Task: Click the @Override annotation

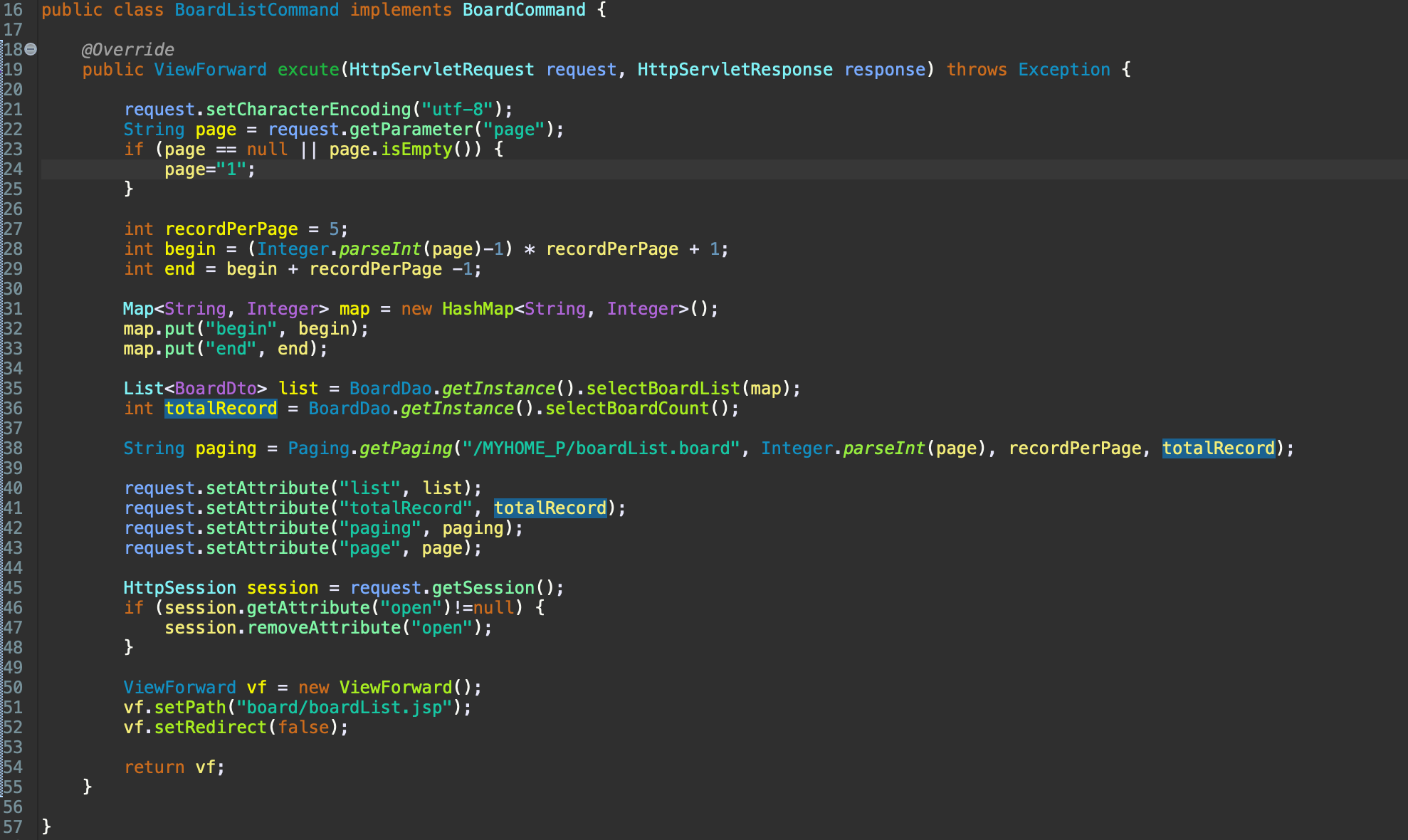Action: coord(127,50)
